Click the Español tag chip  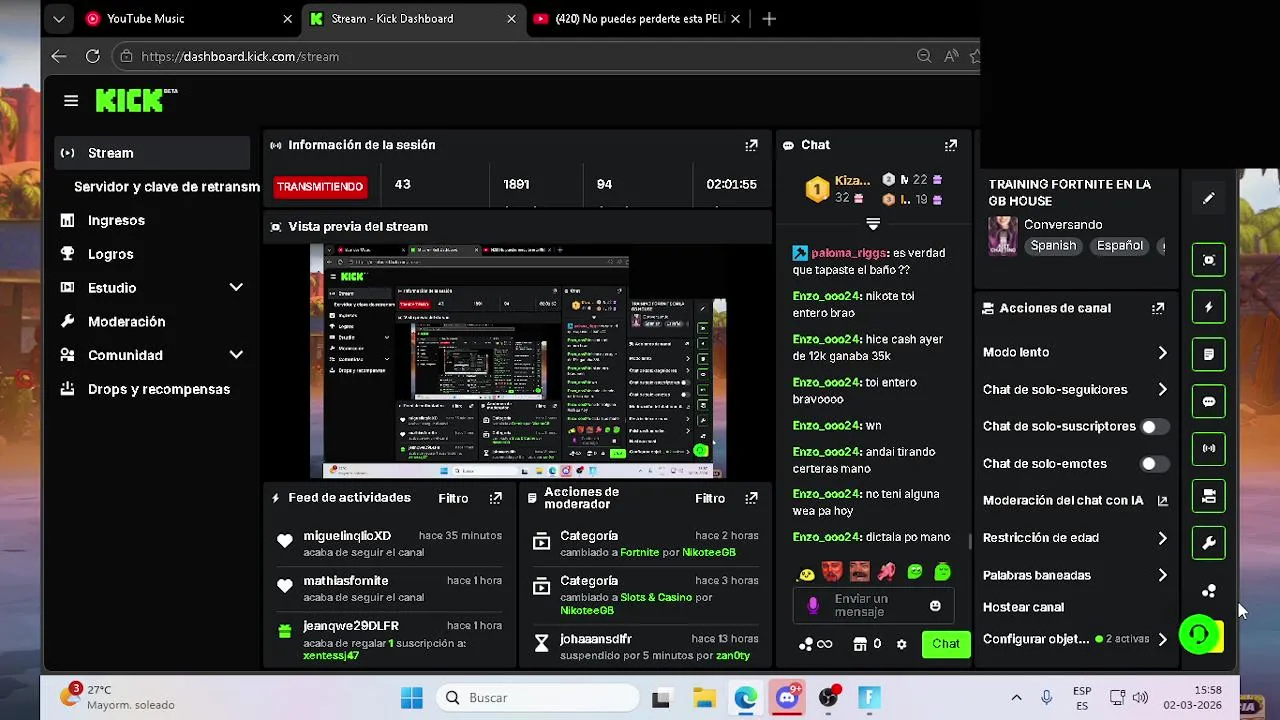[x=1119, y=246]
